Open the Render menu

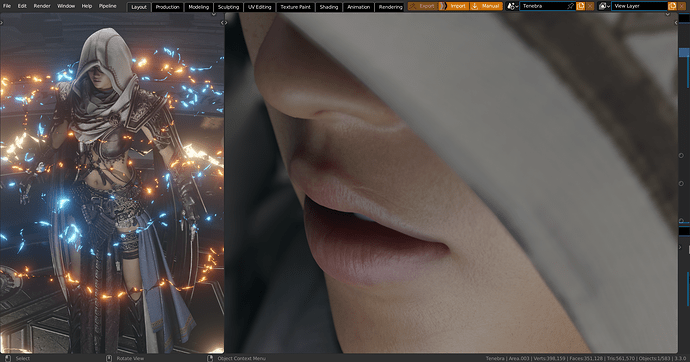point(42,6)
